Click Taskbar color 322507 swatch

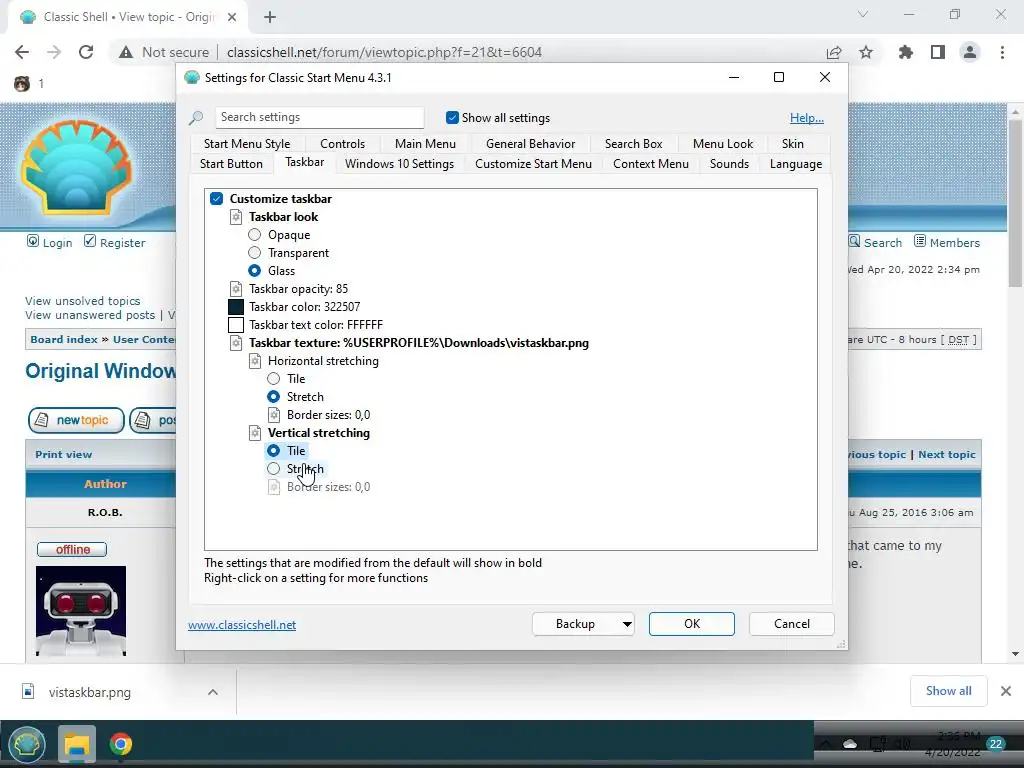(x=236, y=307)
